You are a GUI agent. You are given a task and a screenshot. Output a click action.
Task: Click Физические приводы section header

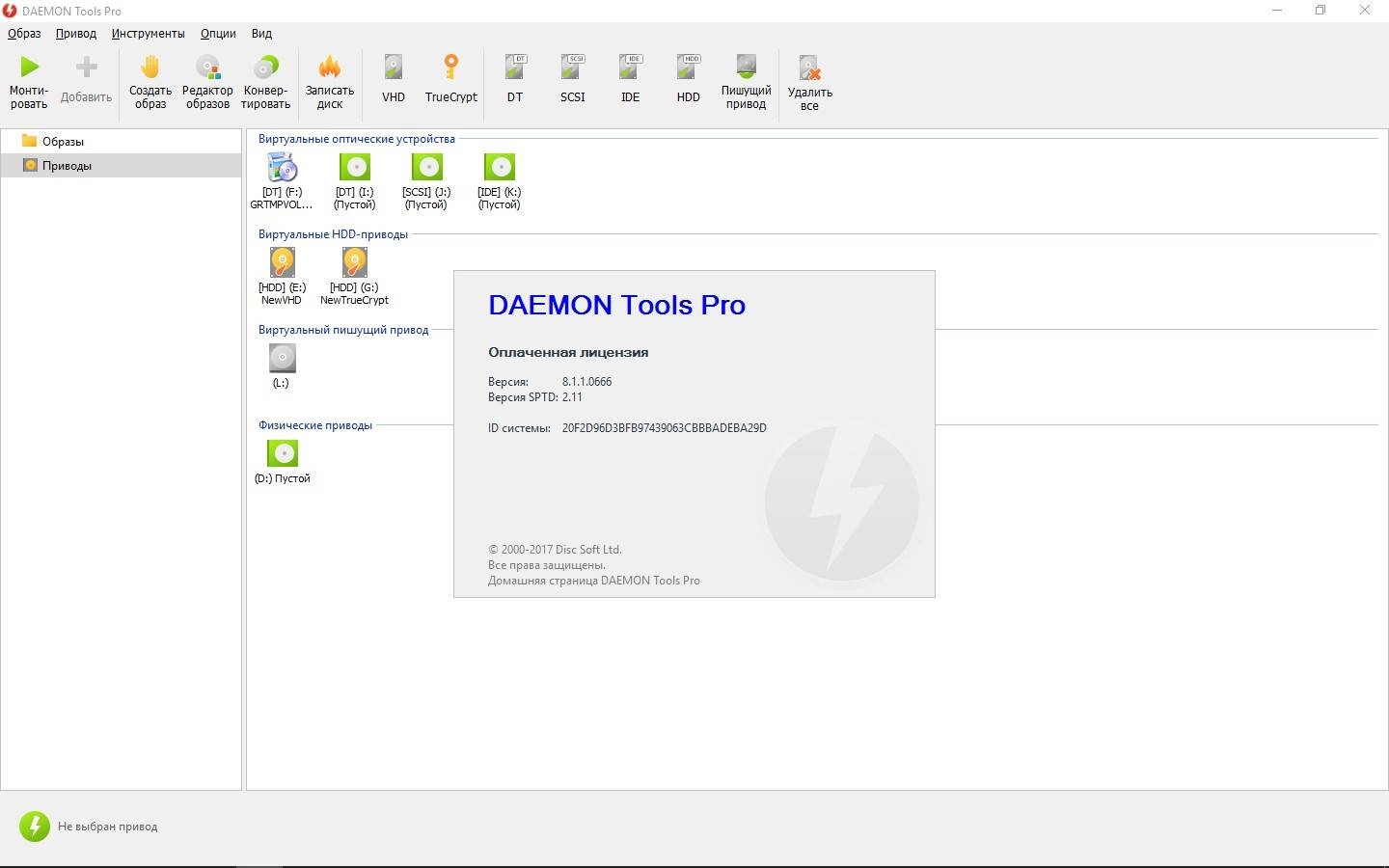click(x=315, y=425)
